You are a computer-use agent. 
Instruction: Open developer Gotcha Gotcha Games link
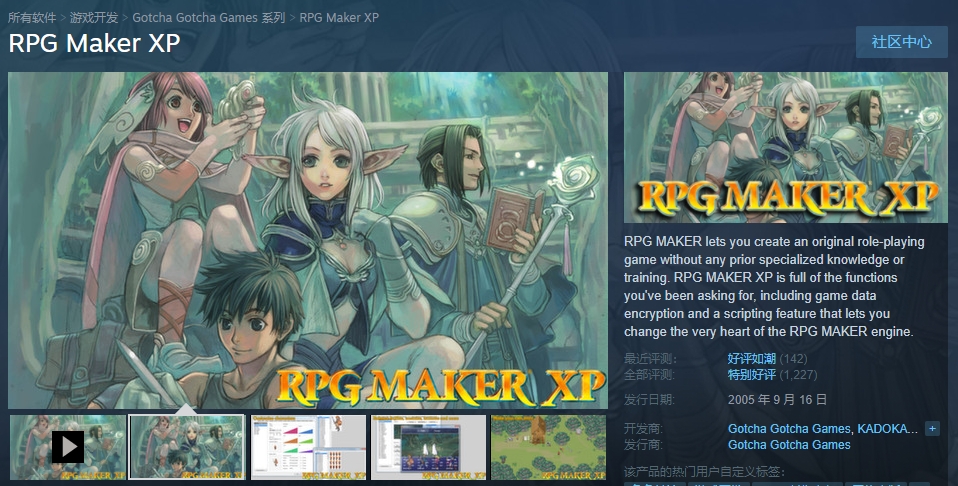789,429
